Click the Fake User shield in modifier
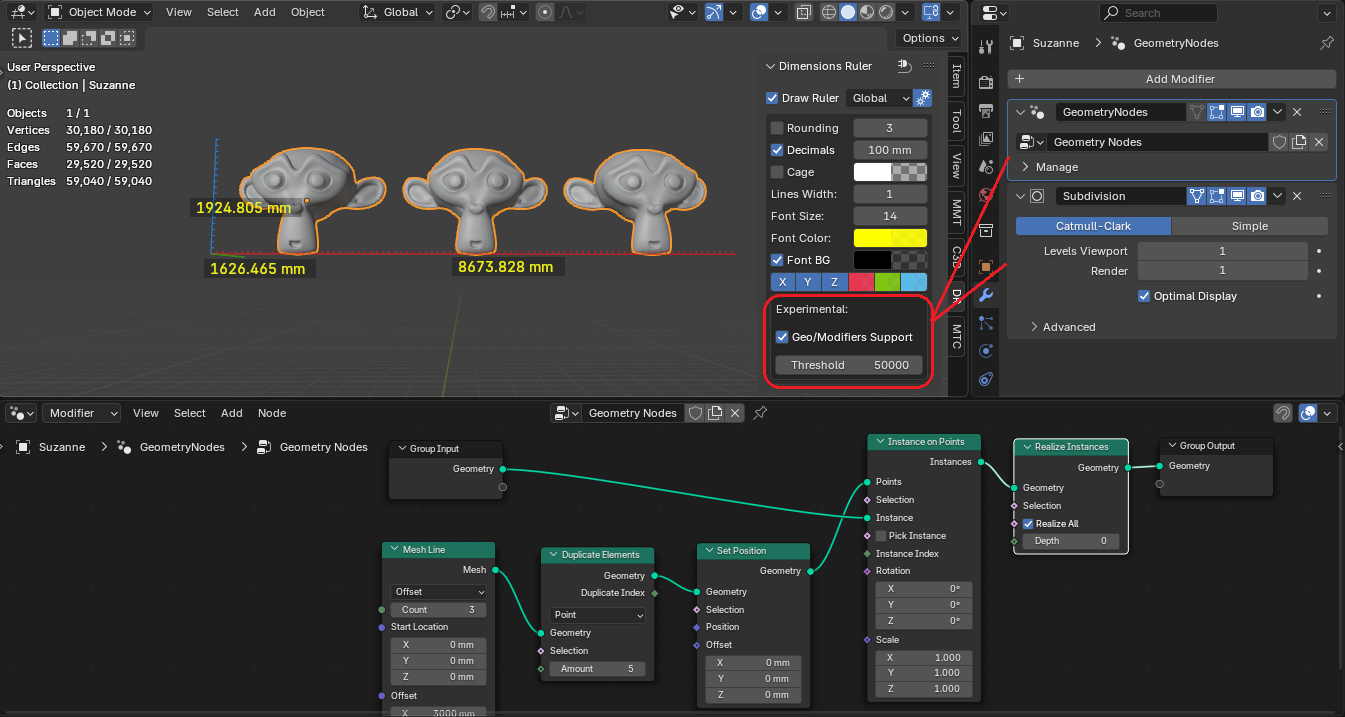The width and height of the screenshot is (1345, 717). [x=1279, y=142]
